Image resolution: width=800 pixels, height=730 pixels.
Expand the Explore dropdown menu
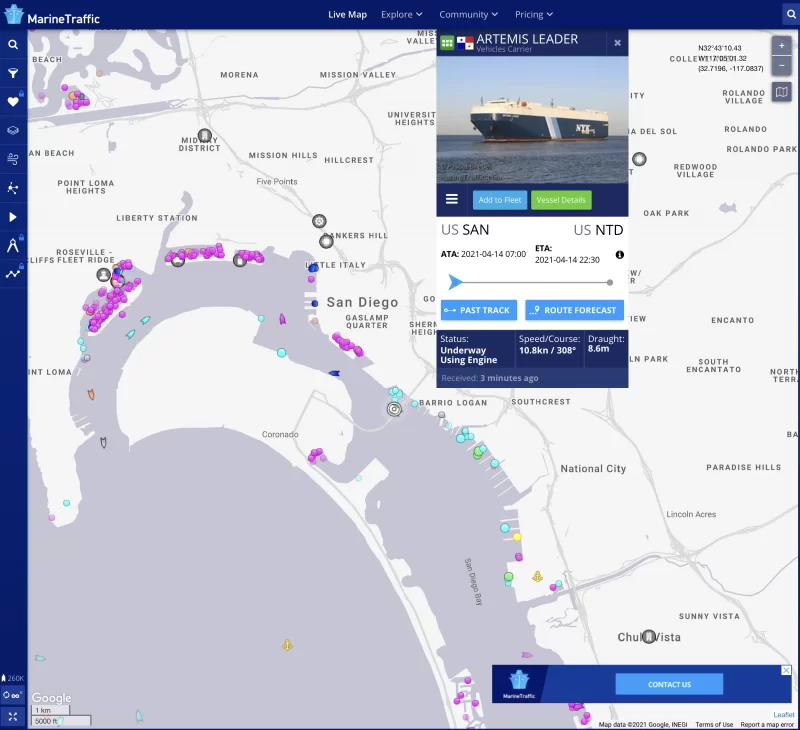click(x=401, y=15)
